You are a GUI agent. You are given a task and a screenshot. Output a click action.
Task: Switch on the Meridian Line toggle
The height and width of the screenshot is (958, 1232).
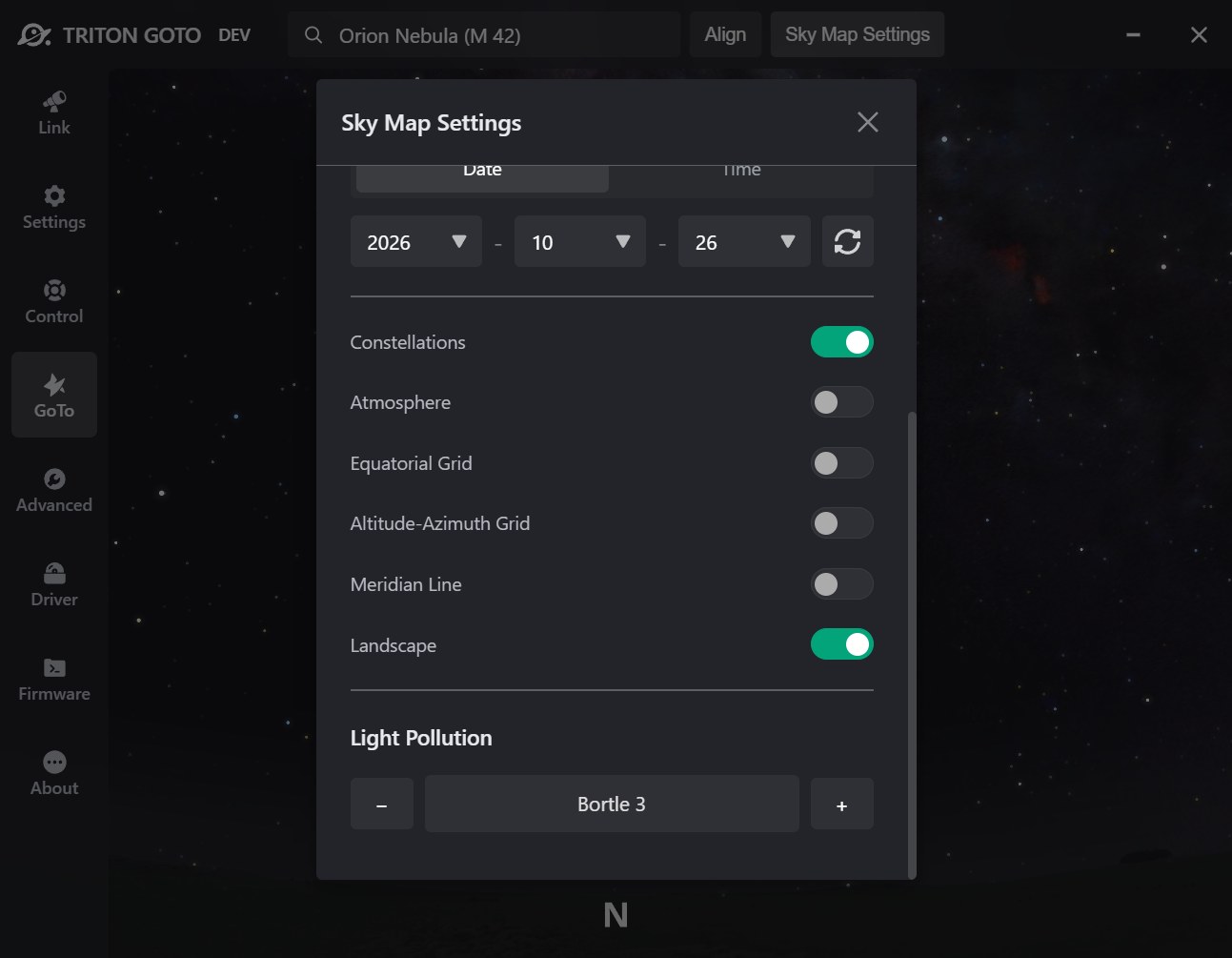pos(842,584)
